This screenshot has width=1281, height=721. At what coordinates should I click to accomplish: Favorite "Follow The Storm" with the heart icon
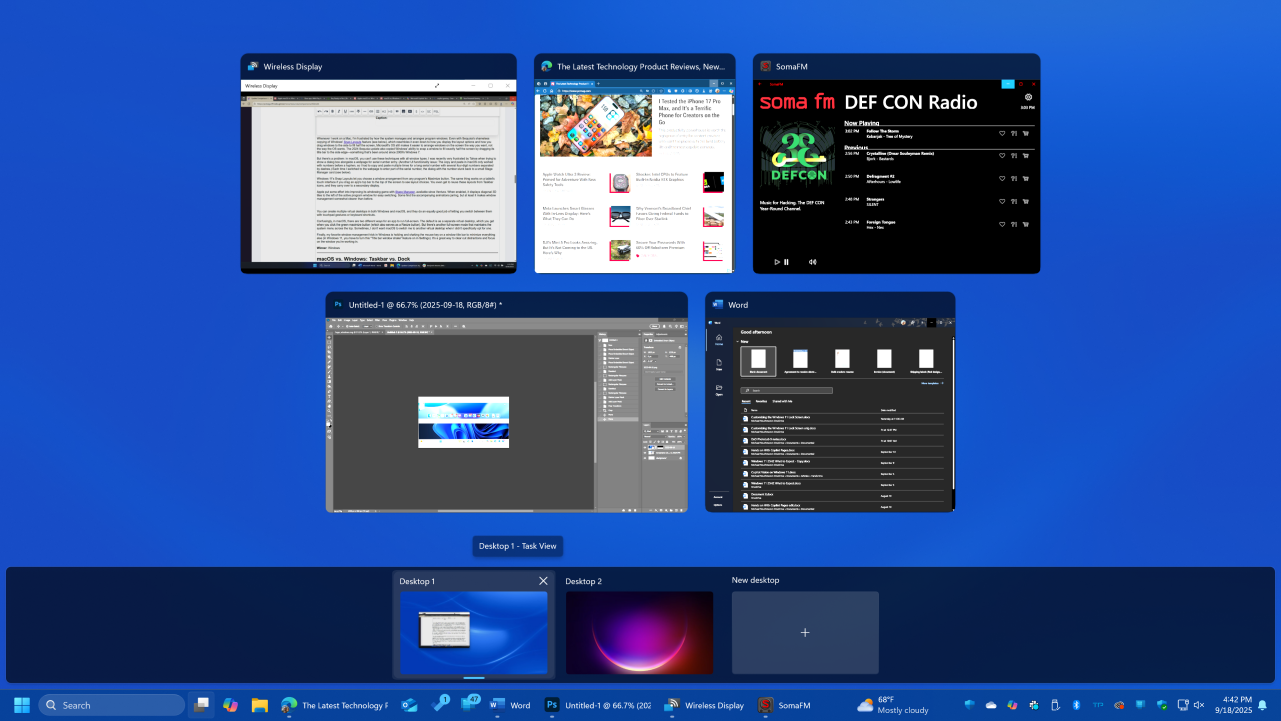click(1002, 133)
